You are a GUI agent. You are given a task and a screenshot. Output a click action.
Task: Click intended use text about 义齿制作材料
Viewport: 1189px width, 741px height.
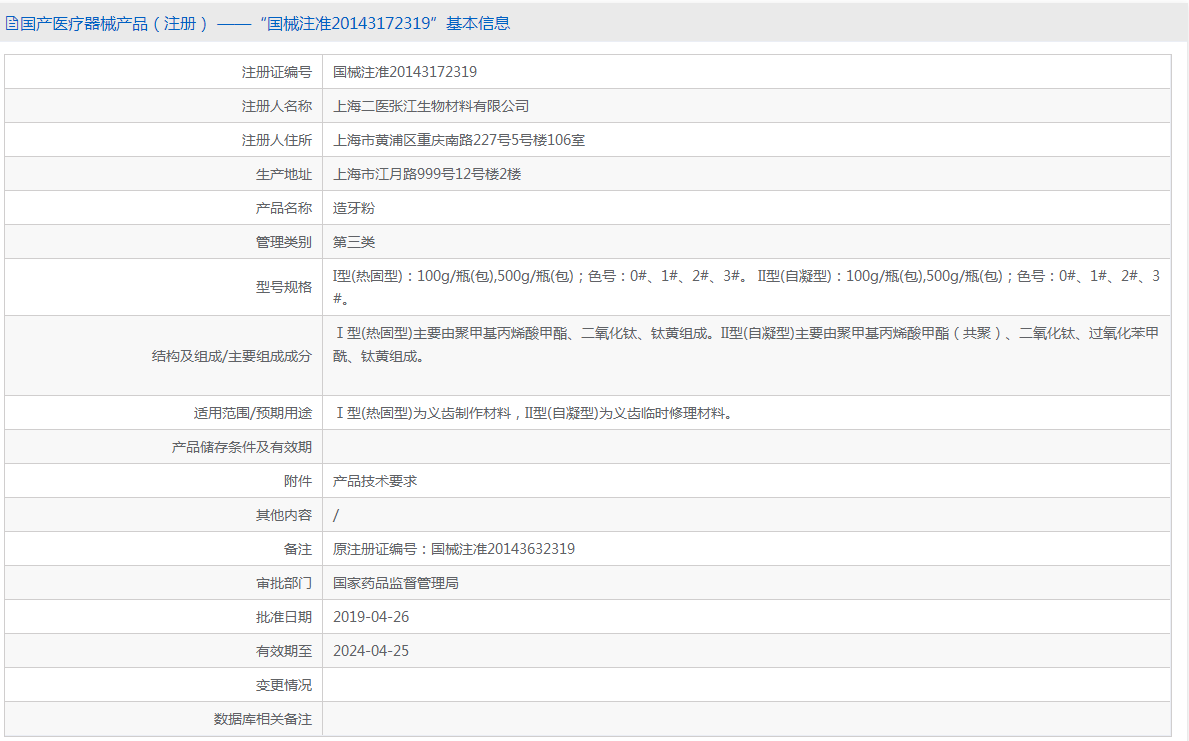534,413
